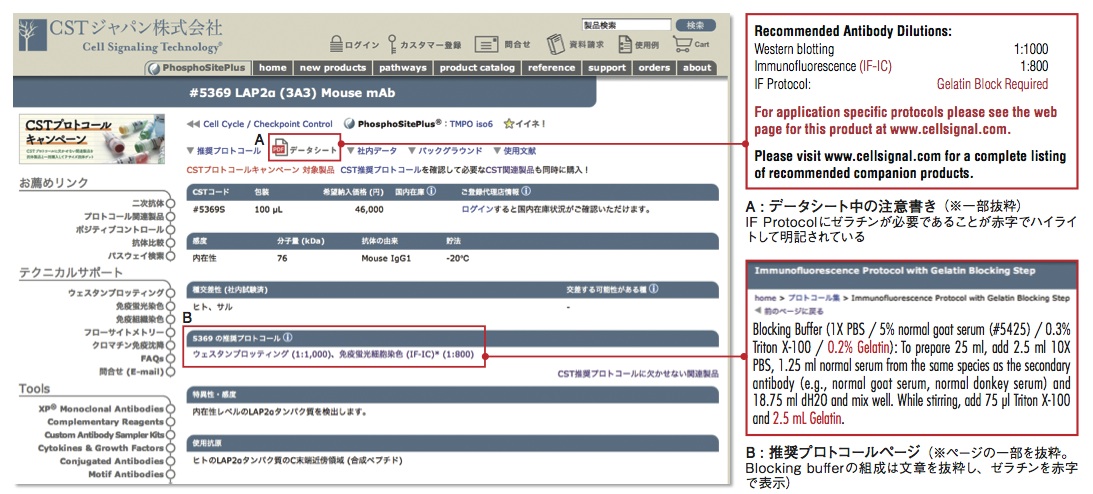Screen dimensions: 1093x494
Task: Open Custom Antibody Sampler Kits link
Action: pos(105,435)
